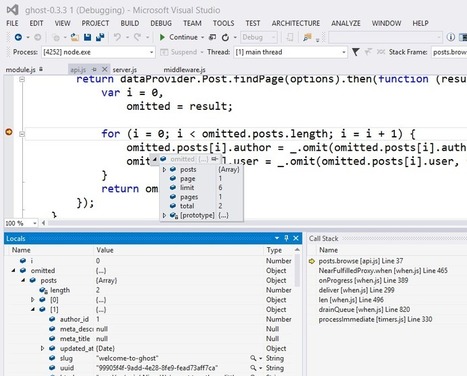
Task: Open the DEBUG menu
Action: 161,23
